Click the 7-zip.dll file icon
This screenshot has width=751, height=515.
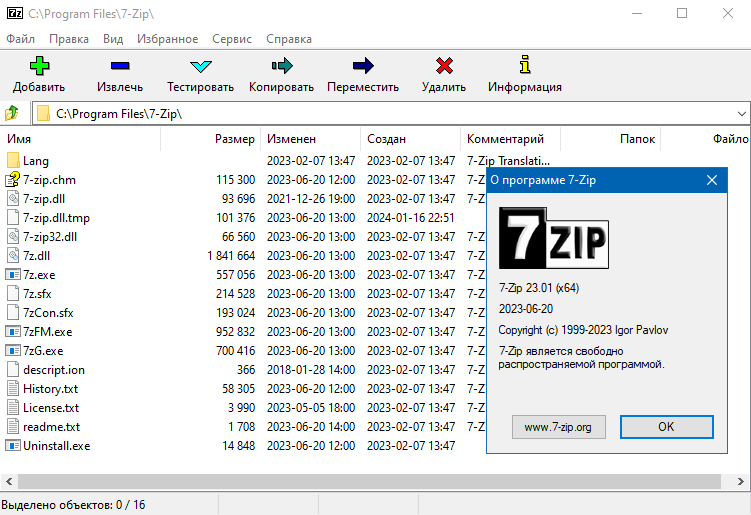13,198
